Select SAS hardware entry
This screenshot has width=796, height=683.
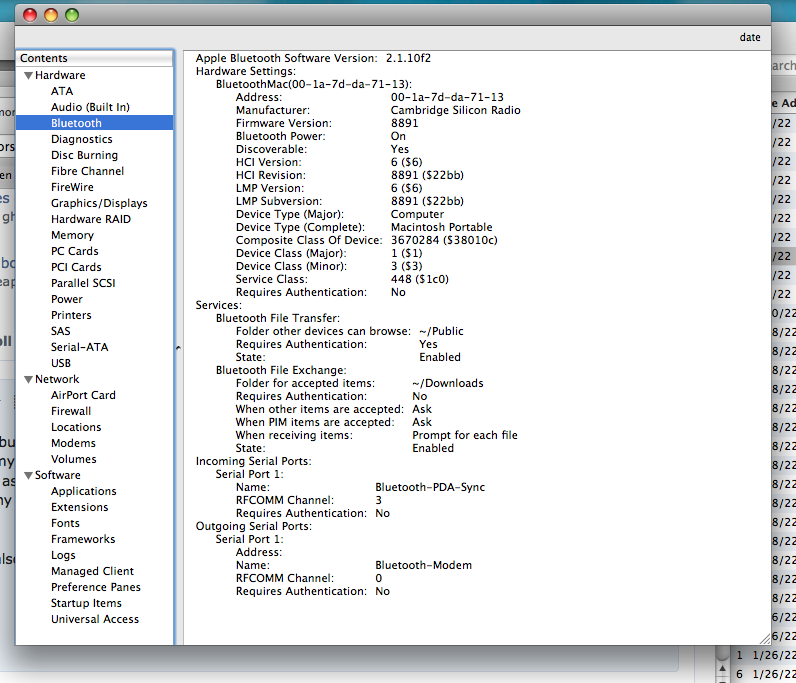pyautogui.click(x=60, y=331)
